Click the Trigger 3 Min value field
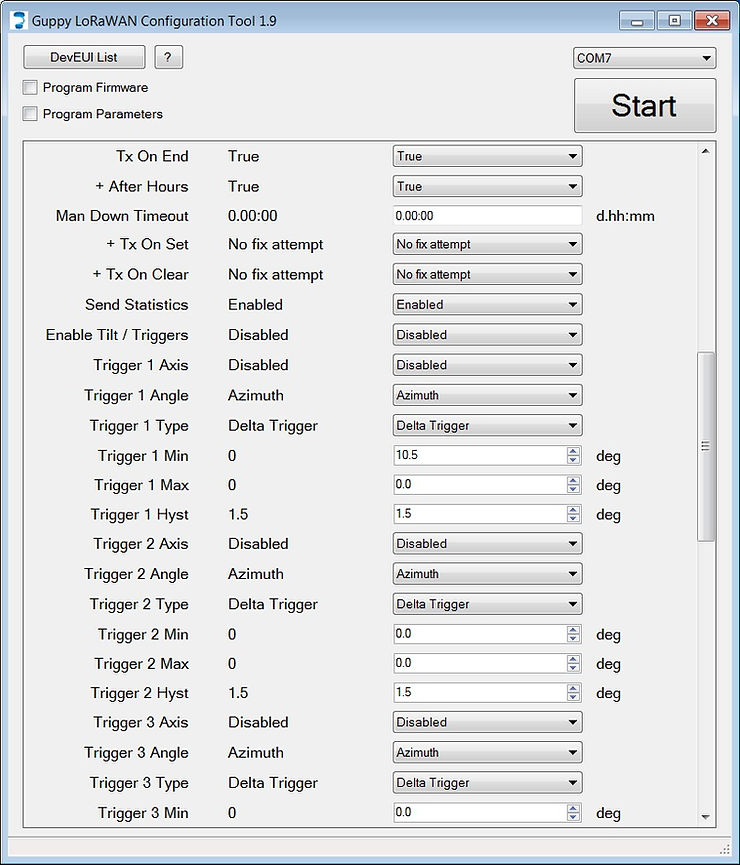 tap(480, 812)
